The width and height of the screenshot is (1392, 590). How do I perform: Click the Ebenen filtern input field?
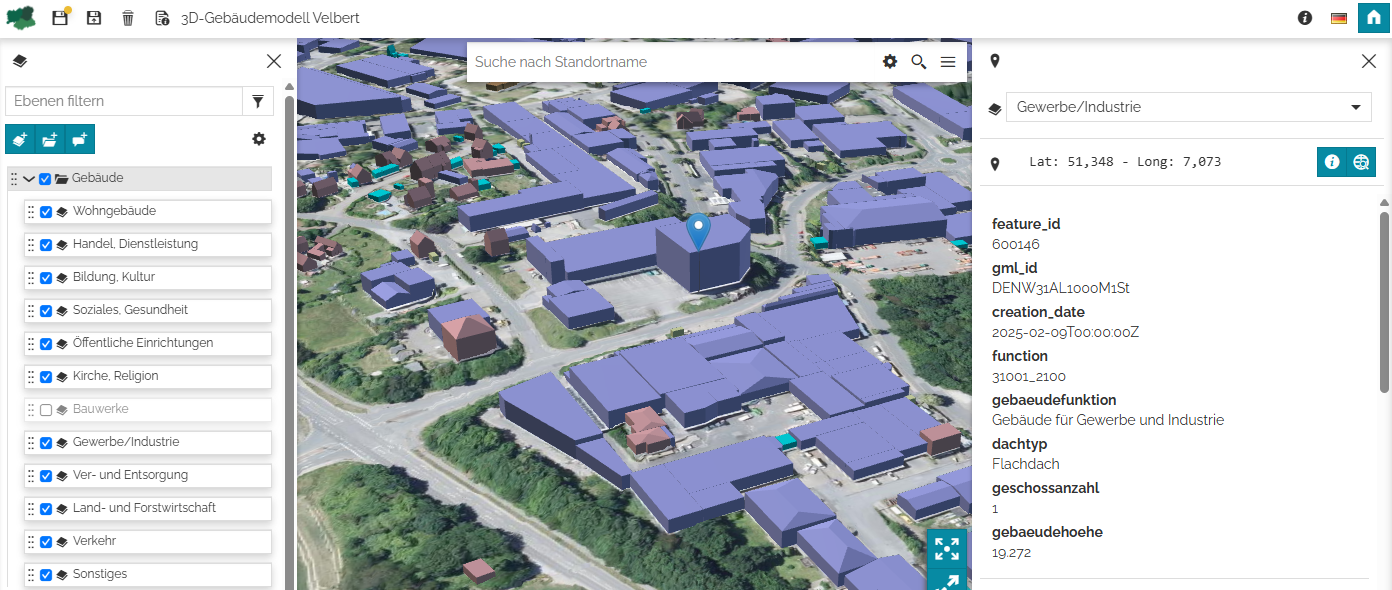pos(124,101)
